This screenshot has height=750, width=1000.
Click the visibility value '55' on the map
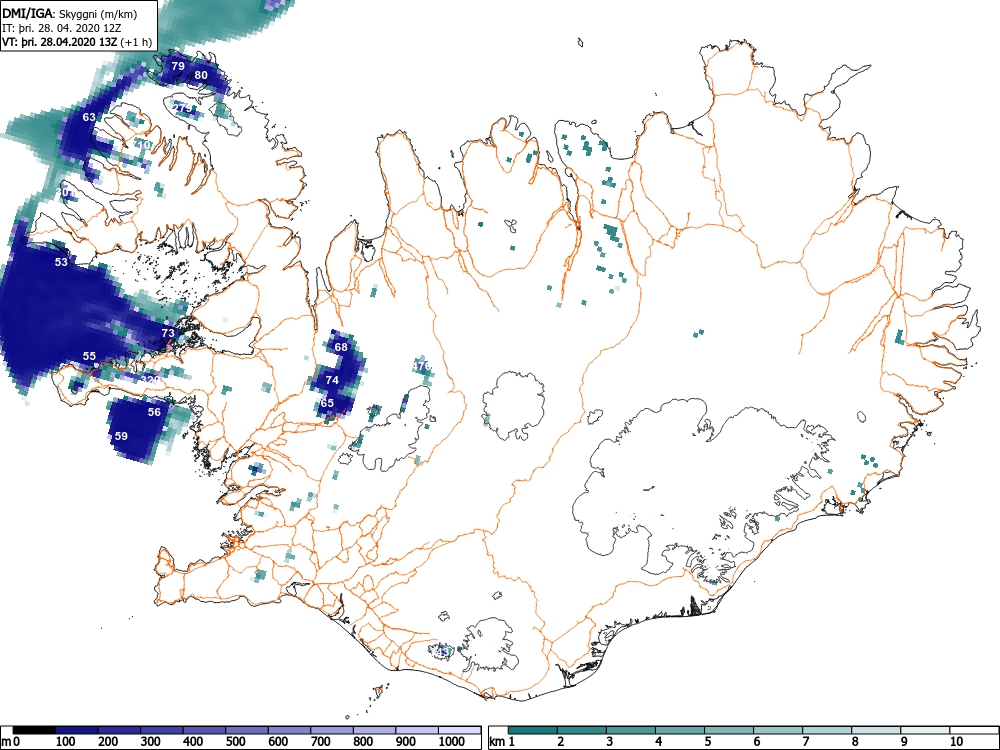pos(89,357)
